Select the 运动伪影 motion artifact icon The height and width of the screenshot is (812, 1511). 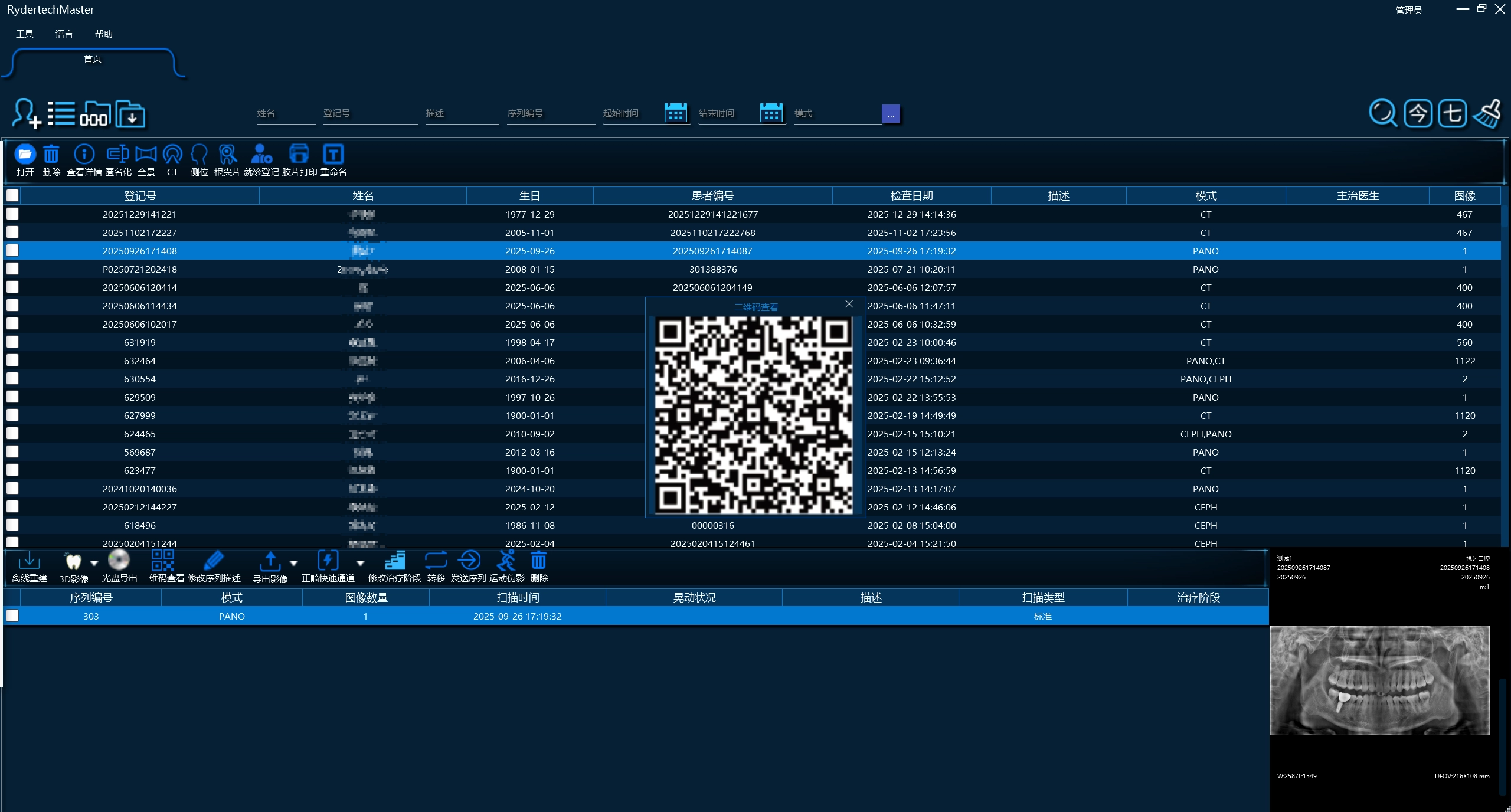(506, 560)
